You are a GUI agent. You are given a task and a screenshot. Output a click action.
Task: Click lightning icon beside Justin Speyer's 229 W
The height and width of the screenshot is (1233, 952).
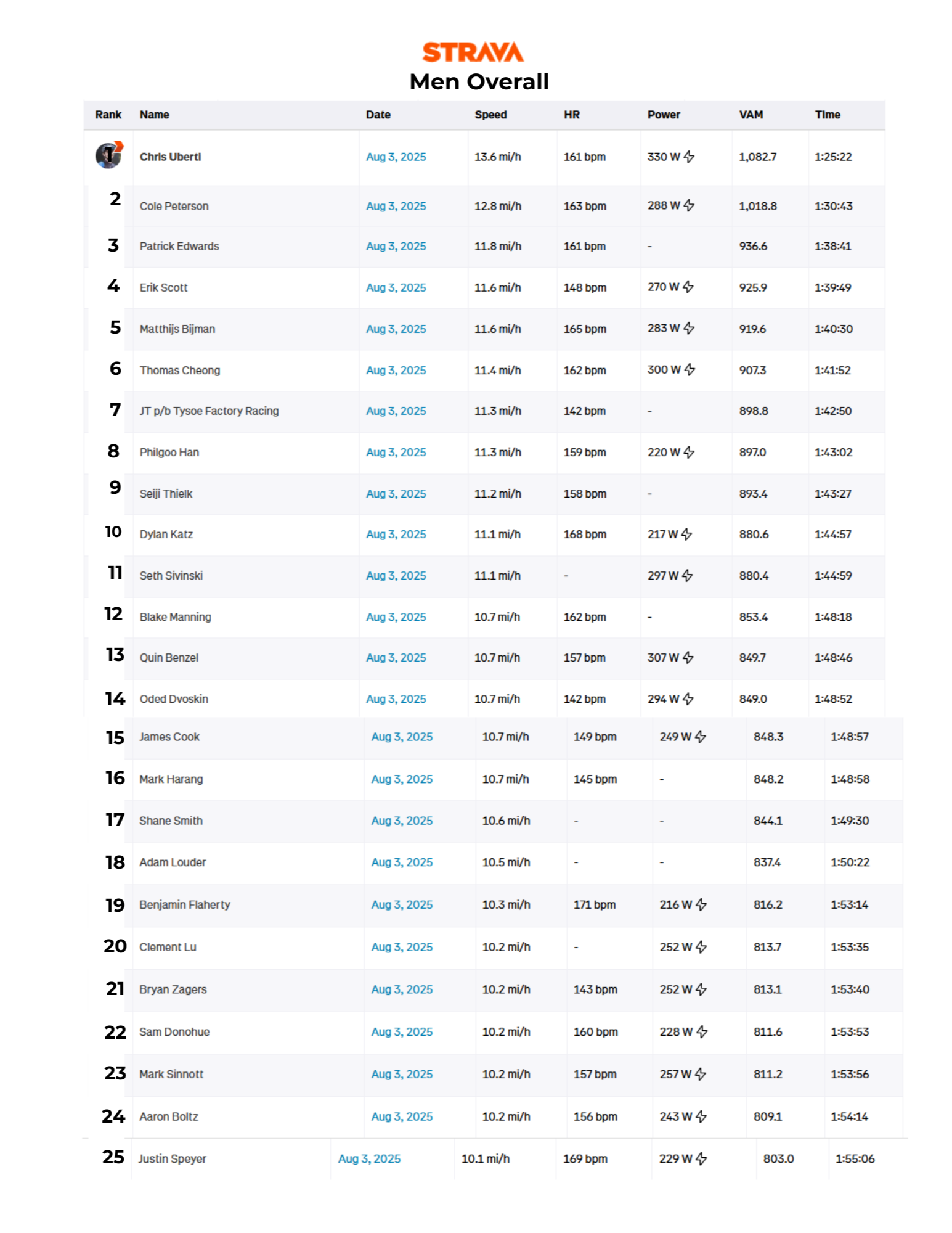(x=701, y=1159)
